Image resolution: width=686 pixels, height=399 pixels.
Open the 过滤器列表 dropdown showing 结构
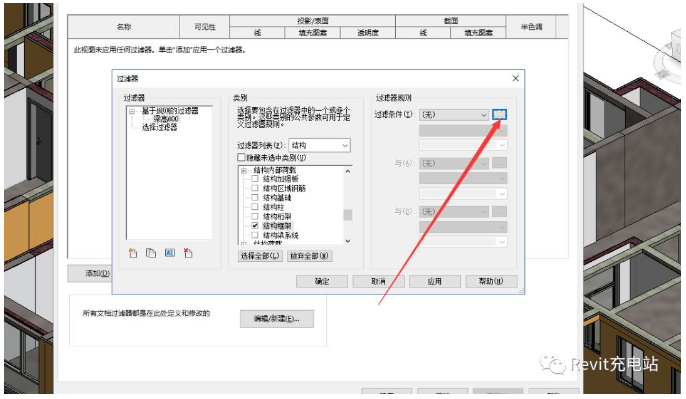[x=319, y=145]
